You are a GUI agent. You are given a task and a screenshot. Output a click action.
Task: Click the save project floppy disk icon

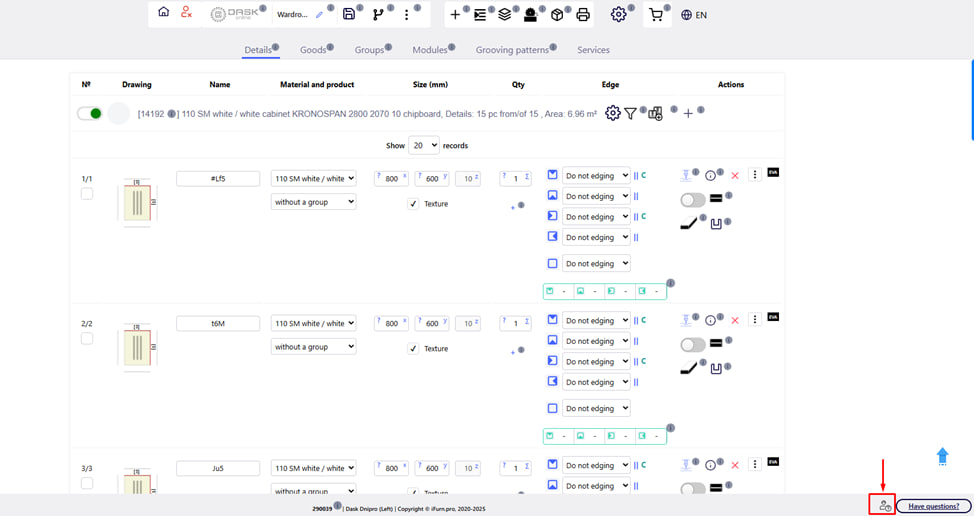coord(348,14)
